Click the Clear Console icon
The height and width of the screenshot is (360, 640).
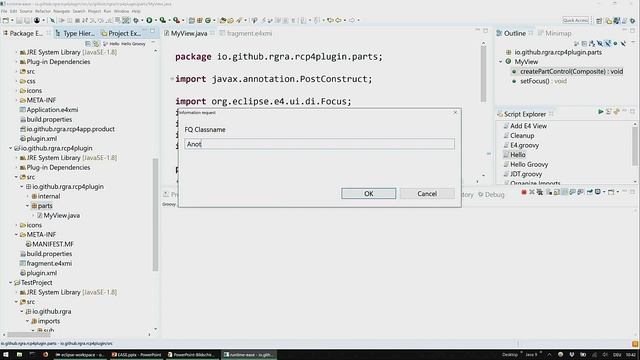(549, 192)
